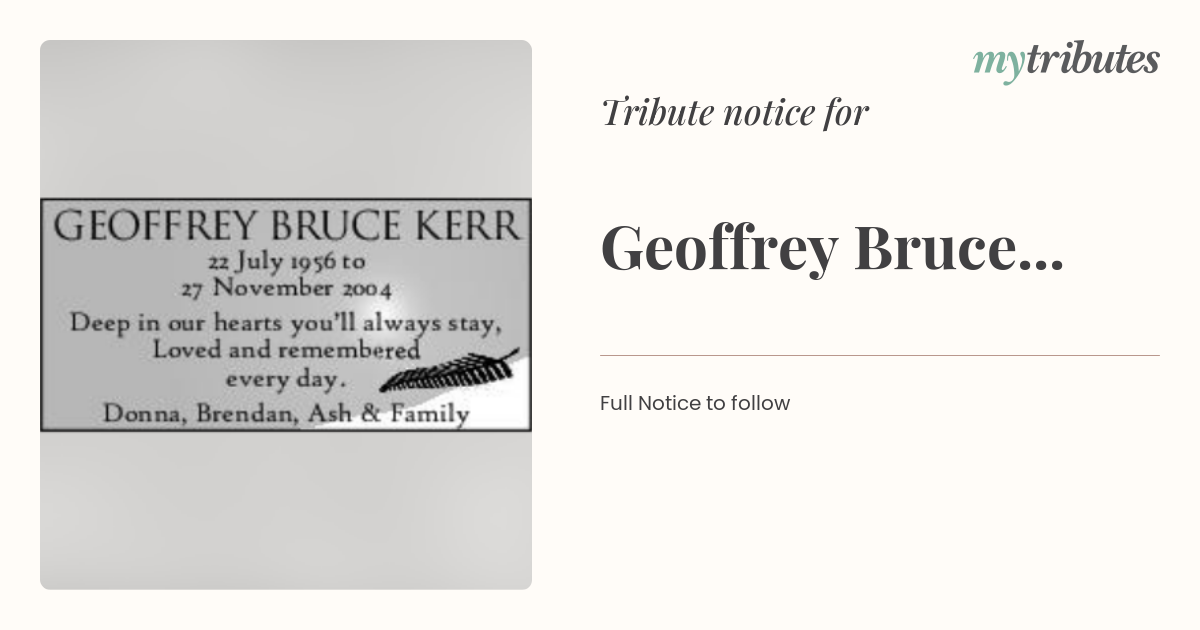Click the "Full Notice to follow" text
This screenshot has width=1200, height=630.
click(x=695, y=403)
